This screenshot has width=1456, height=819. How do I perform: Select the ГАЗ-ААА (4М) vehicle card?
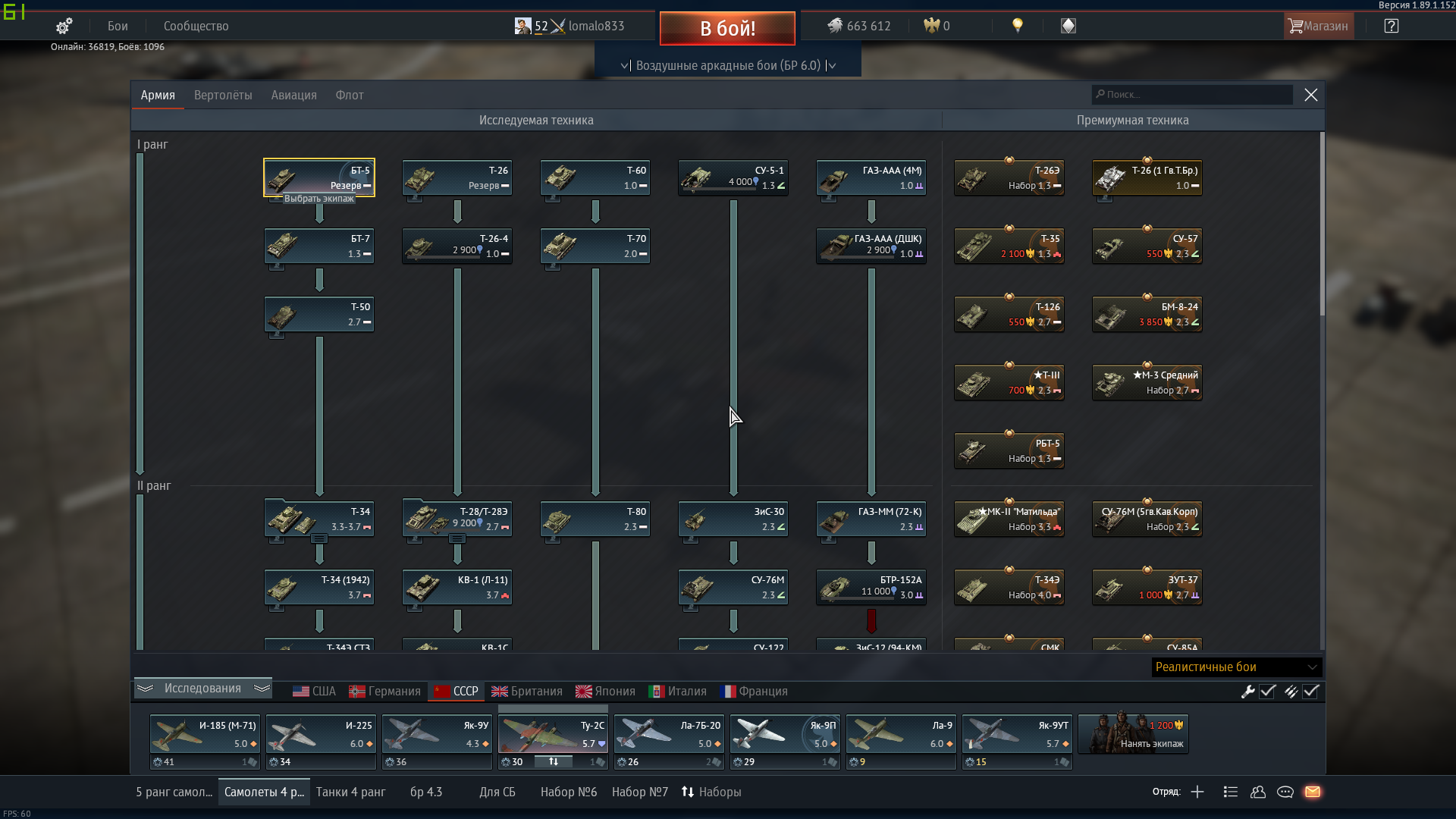[871, 177]
